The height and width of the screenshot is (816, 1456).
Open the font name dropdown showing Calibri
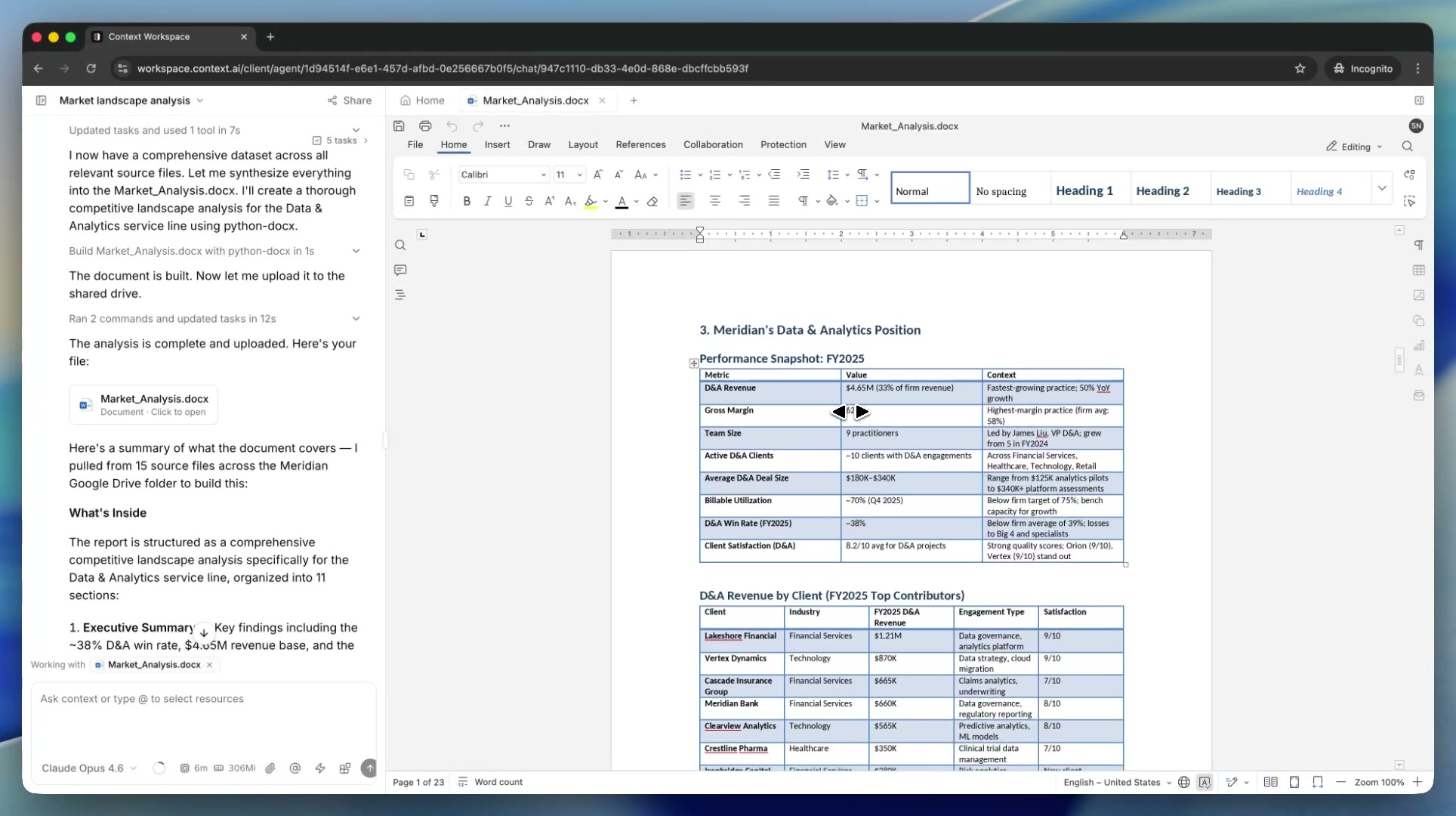(x=503, y=175)
